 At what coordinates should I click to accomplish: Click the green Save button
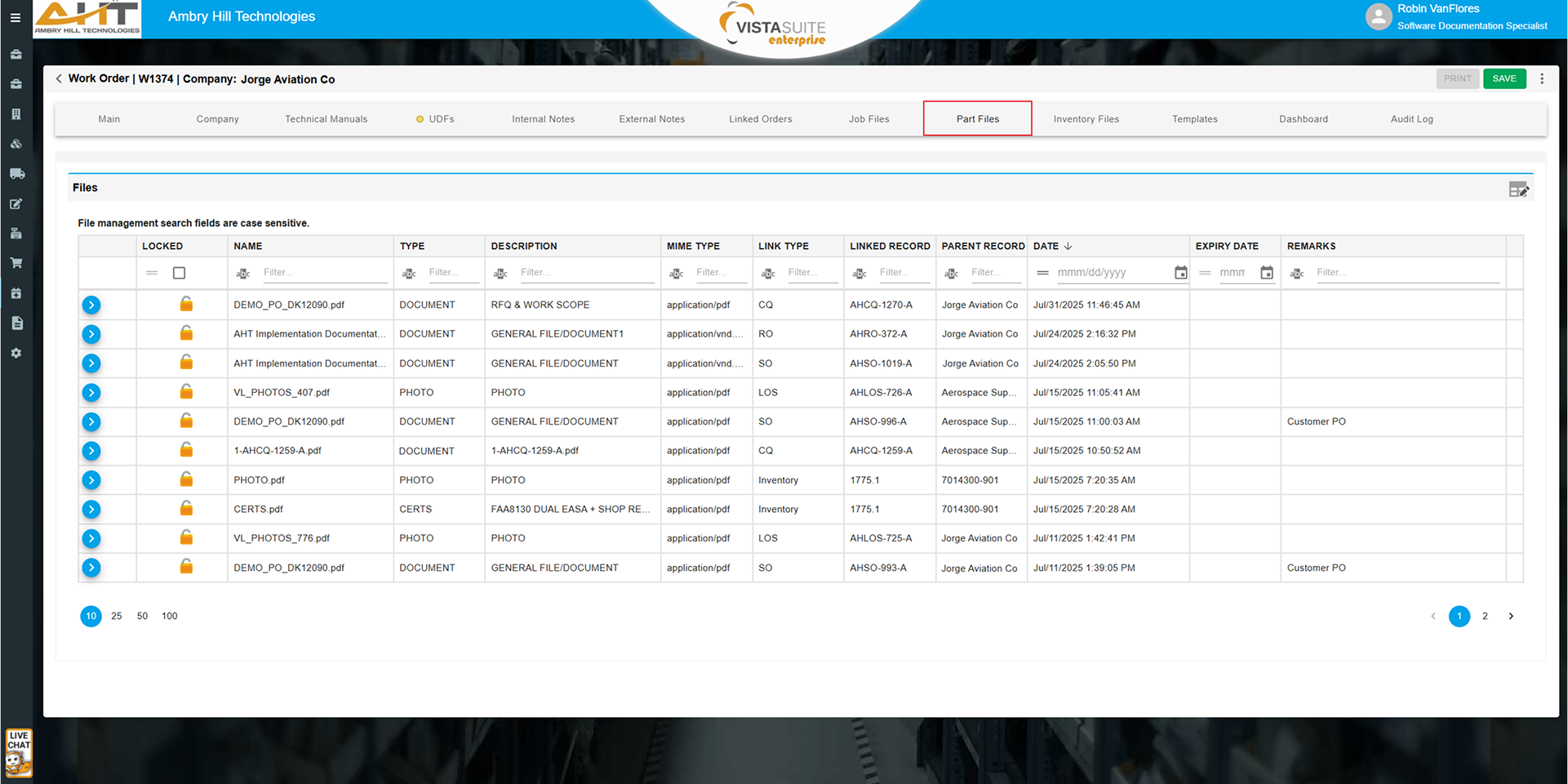tap(1504, 79)
